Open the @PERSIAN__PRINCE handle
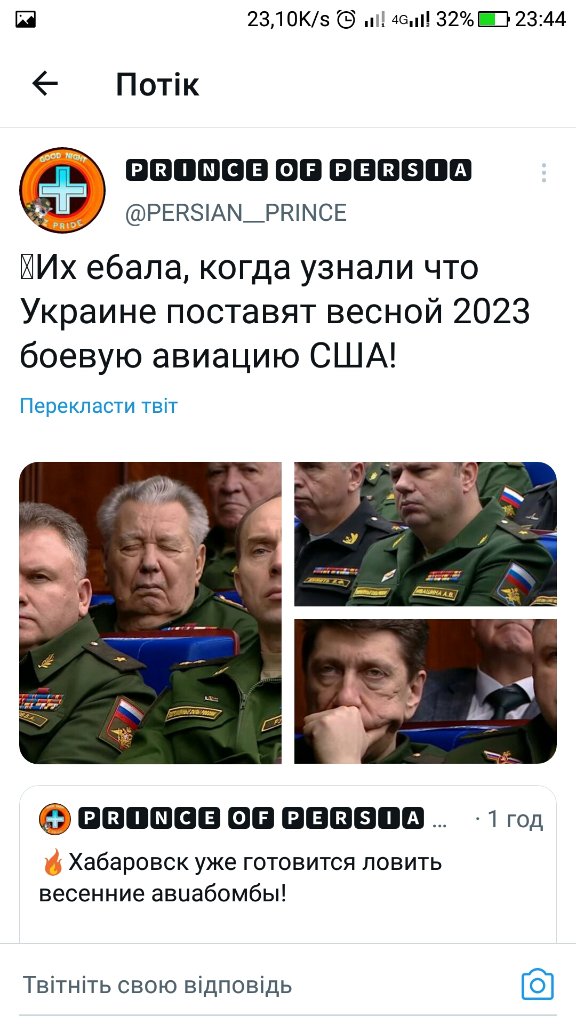This screenshot has width=576, height=1024. 236,213
